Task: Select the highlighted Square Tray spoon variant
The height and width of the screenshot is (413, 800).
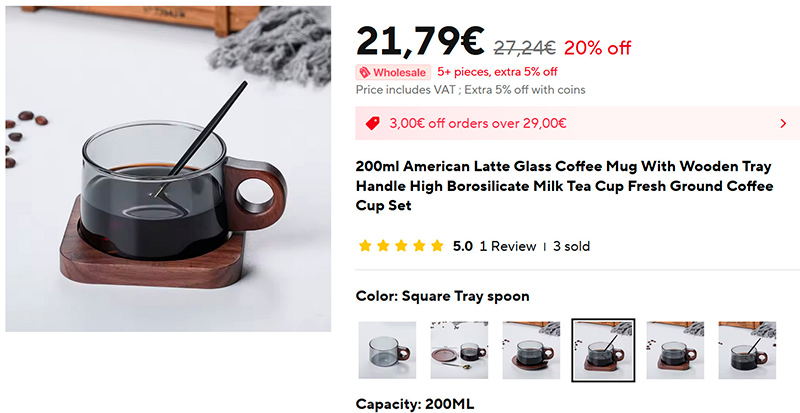Action: [603, 350]
